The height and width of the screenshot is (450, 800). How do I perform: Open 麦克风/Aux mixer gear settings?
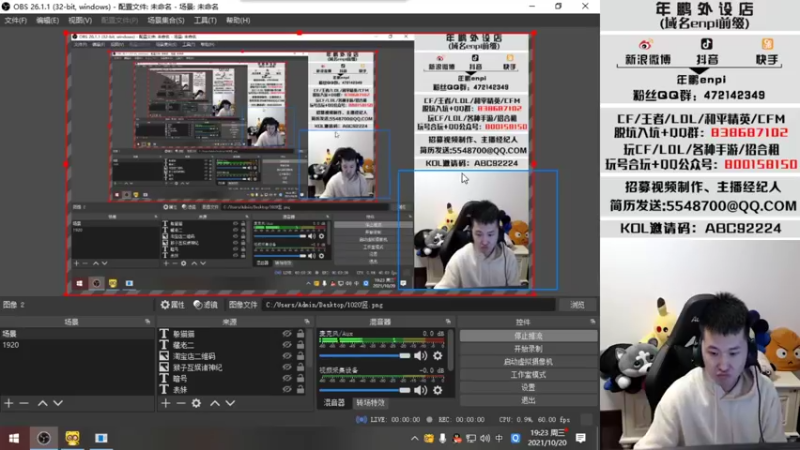(x=438, y=356)
